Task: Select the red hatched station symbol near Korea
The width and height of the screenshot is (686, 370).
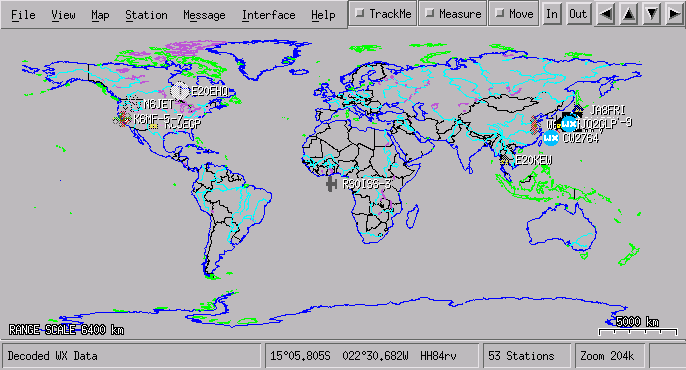Action: 535,125
